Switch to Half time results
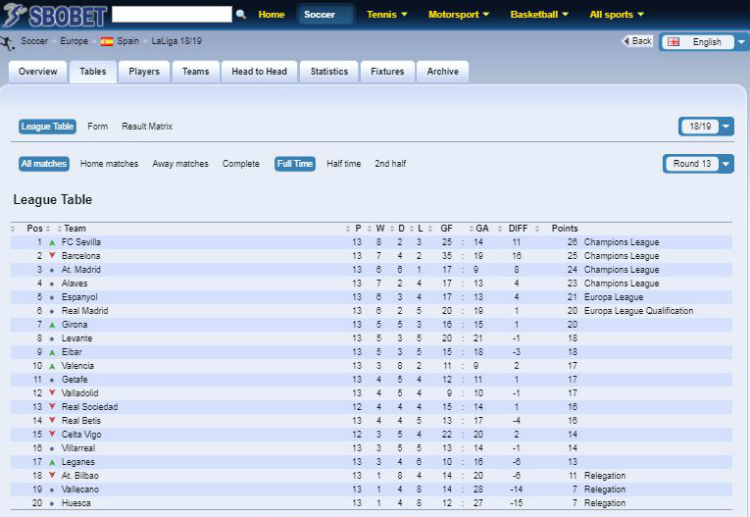Image resolution: width=750 pixels, height=517 pixels. click(343, 164)
